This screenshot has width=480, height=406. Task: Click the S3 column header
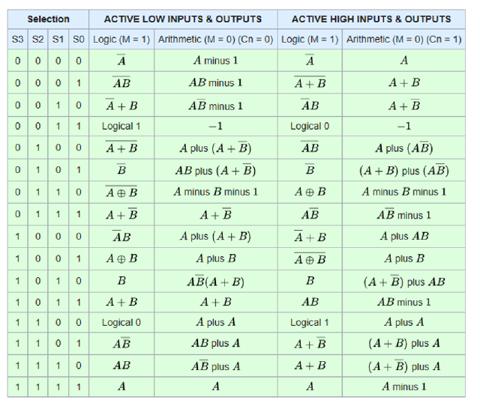tap(18, 39)
